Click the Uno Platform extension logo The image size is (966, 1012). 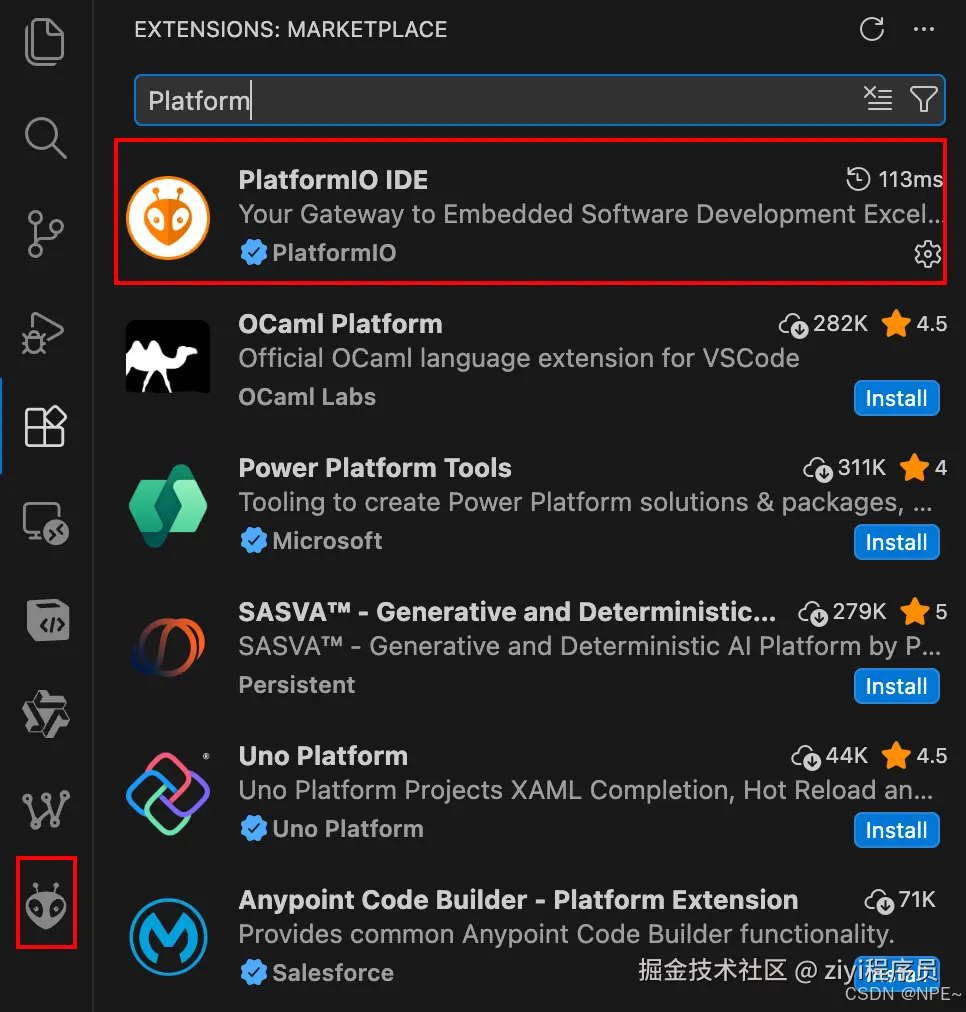click(168, 793)
